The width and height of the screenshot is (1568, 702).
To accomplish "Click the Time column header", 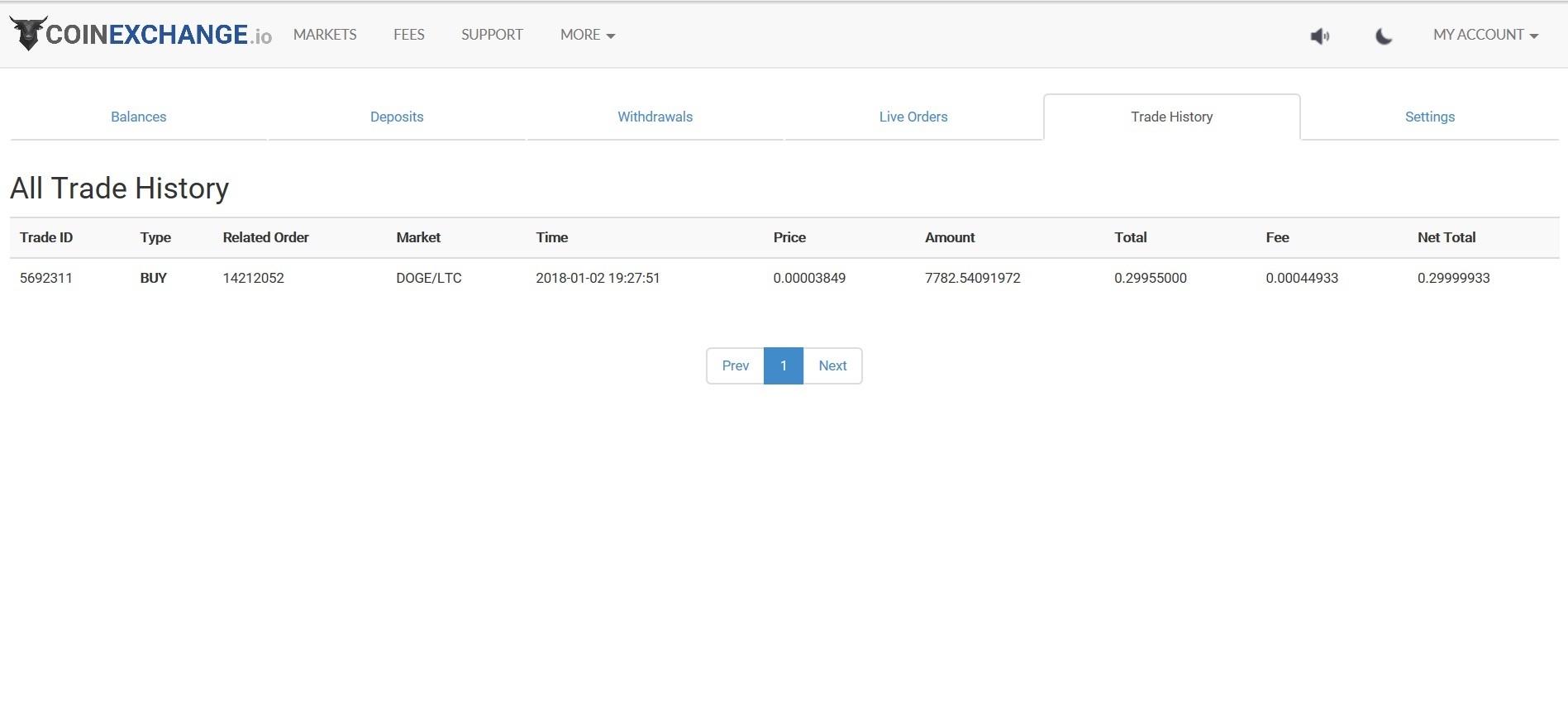I will click(552, 237).
